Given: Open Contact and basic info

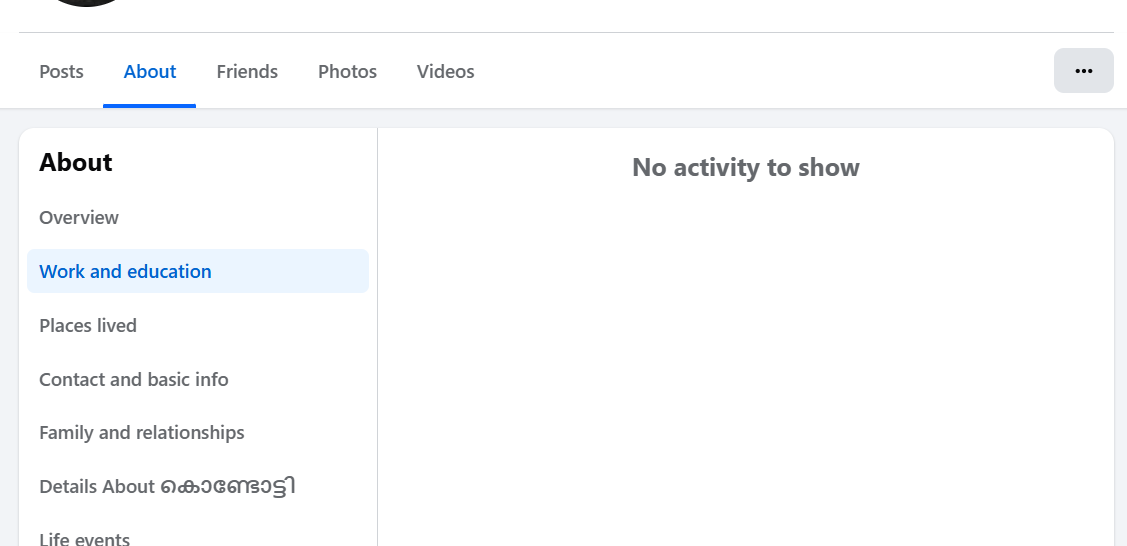Looking at the screenshot, I should coord(134,380).
